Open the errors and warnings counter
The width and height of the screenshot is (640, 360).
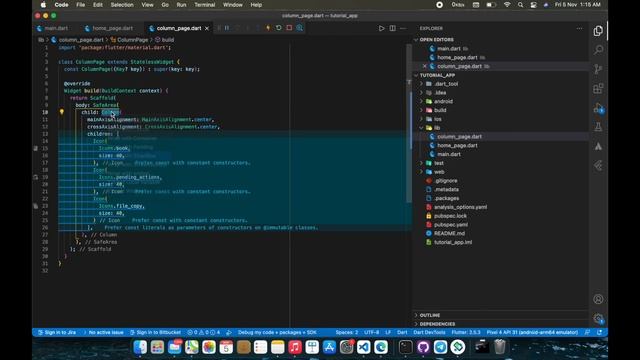[204, 332]
